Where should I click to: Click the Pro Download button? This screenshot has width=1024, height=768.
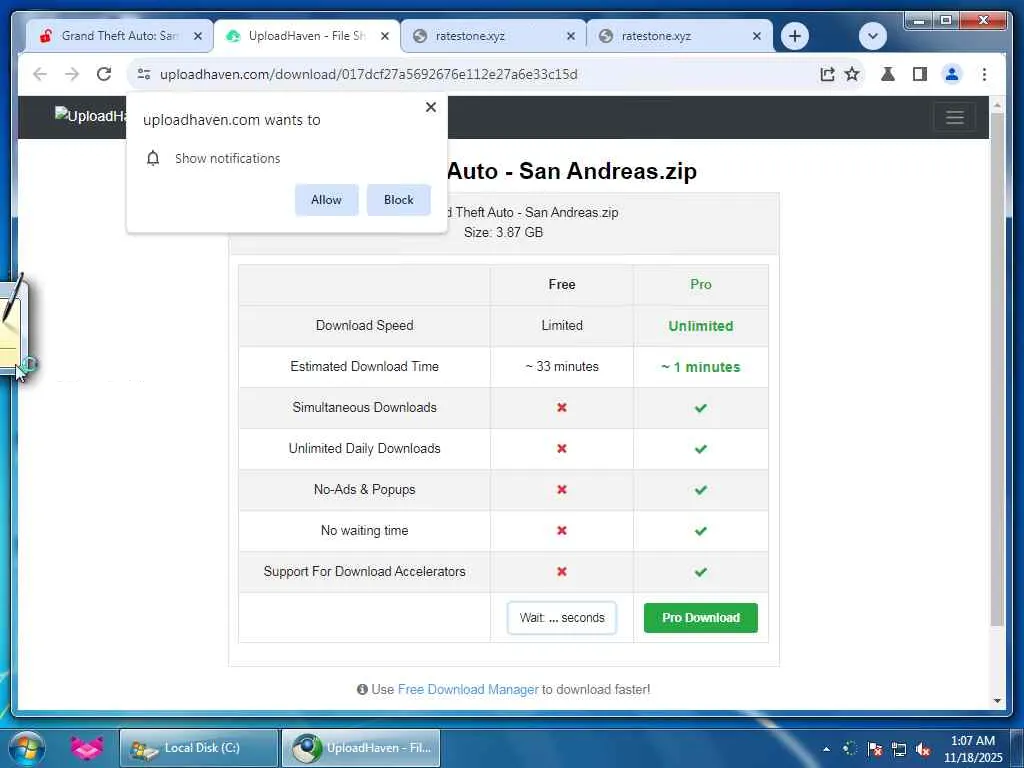701,618
